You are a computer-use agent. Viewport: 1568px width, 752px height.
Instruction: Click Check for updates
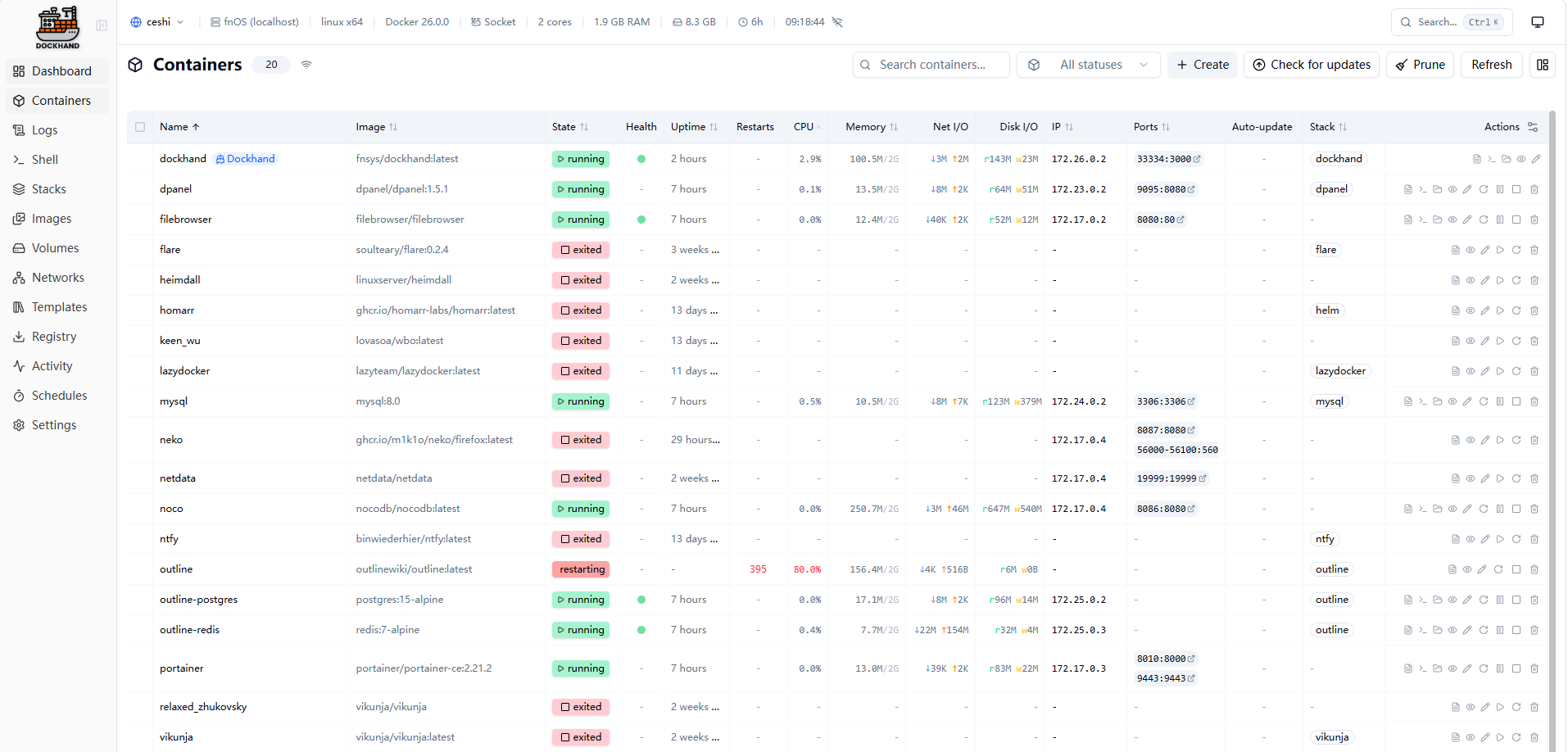click(1312, 65)
